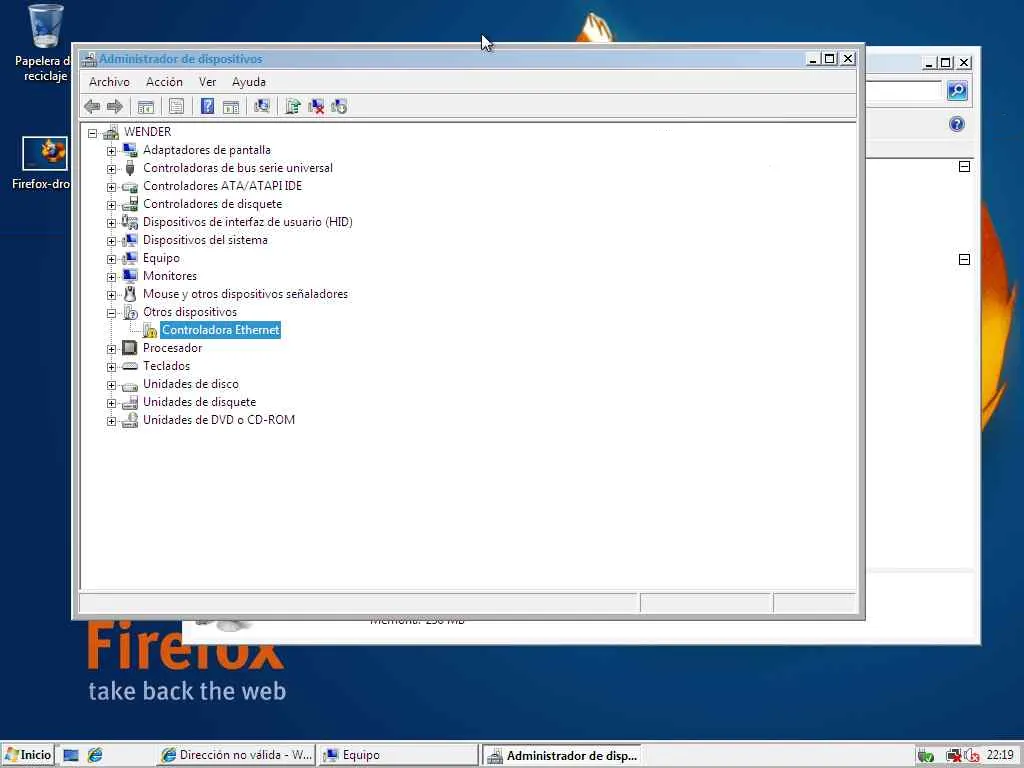This screenshot has width=1024, height=768.
Task: Click the Adaptadores de pantalla icon
Action: [x=130, y=150]
